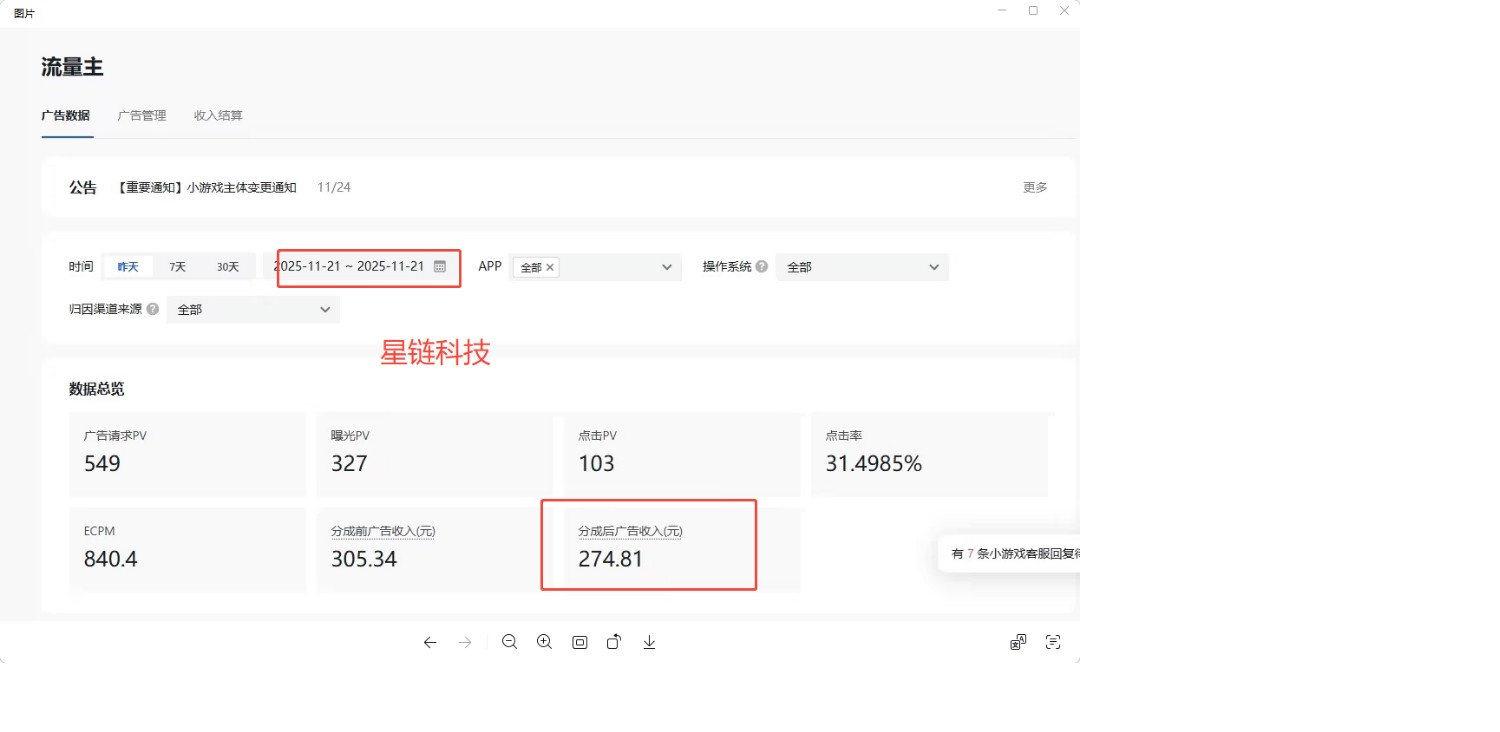This screenshot has width=1500, height=732.
Task: Open the announcement 小游戏主体变更通知
Action: [x=205, y=187]
